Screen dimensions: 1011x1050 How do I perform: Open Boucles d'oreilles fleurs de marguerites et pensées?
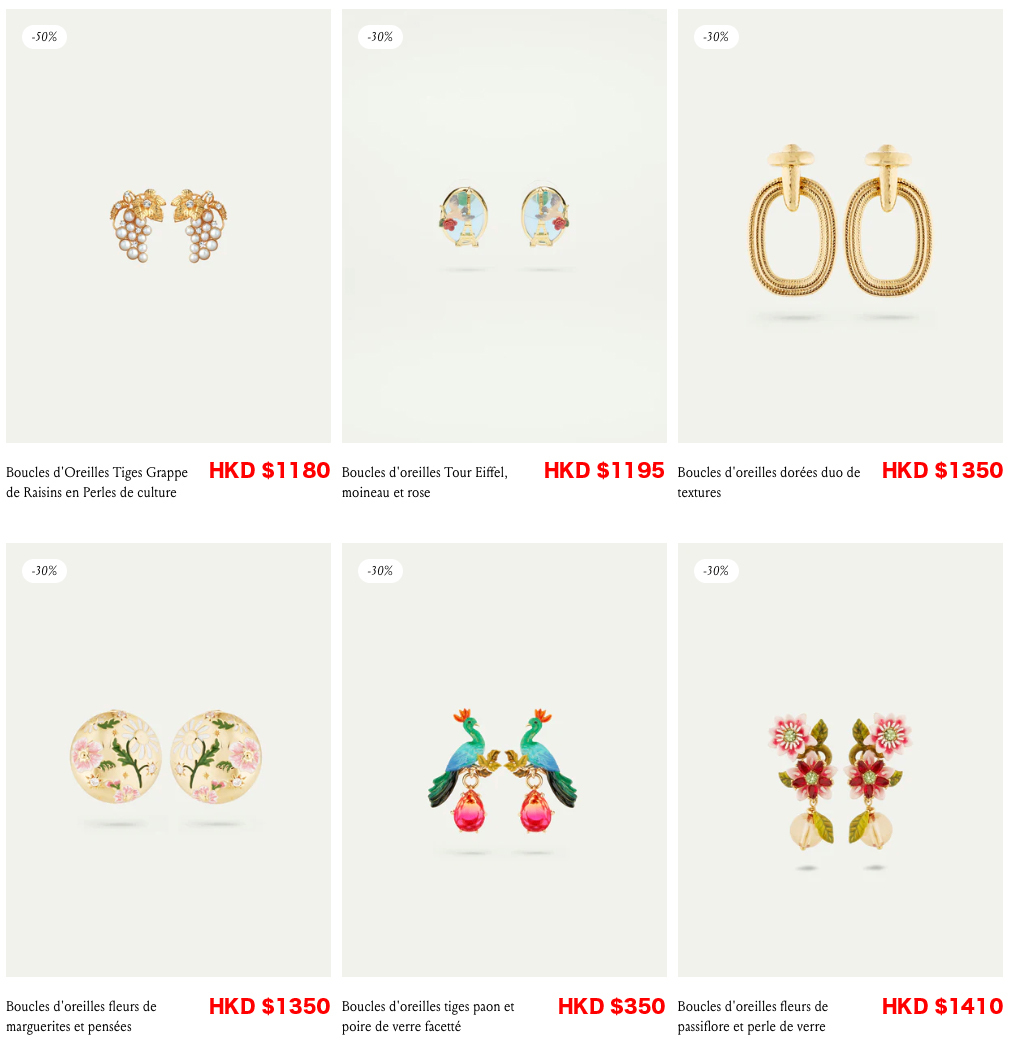(81, 1016)
